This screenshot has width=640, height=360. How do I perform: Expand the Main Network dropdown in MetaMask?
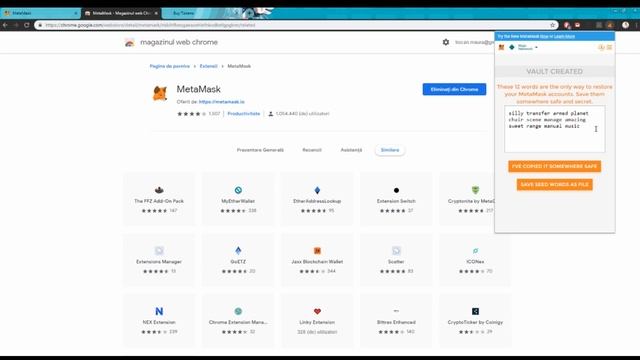click(x=528, y=47)
